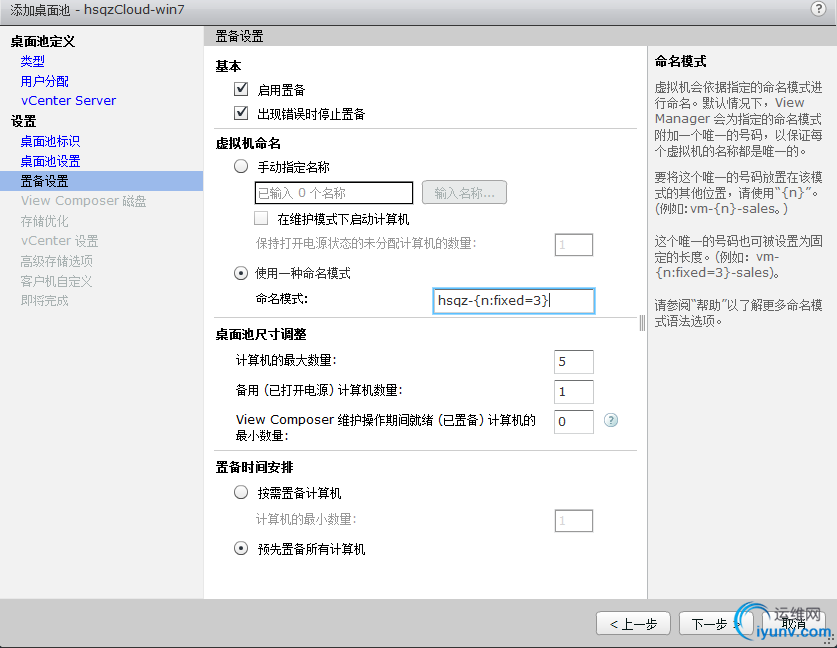Select the 按需置备计算机 radio button
Viewport: 837px width, 648px height.
241,492
